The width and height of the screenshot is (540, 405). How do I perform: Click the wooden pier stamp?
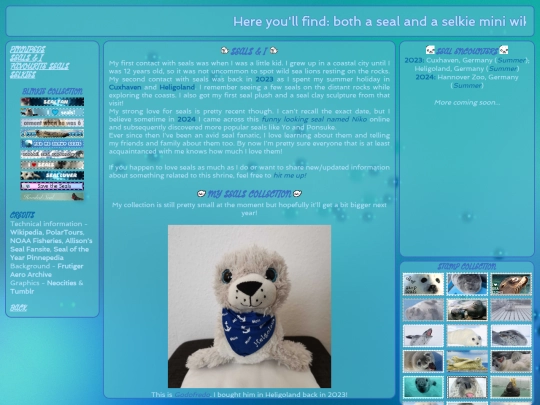[511, 310]
